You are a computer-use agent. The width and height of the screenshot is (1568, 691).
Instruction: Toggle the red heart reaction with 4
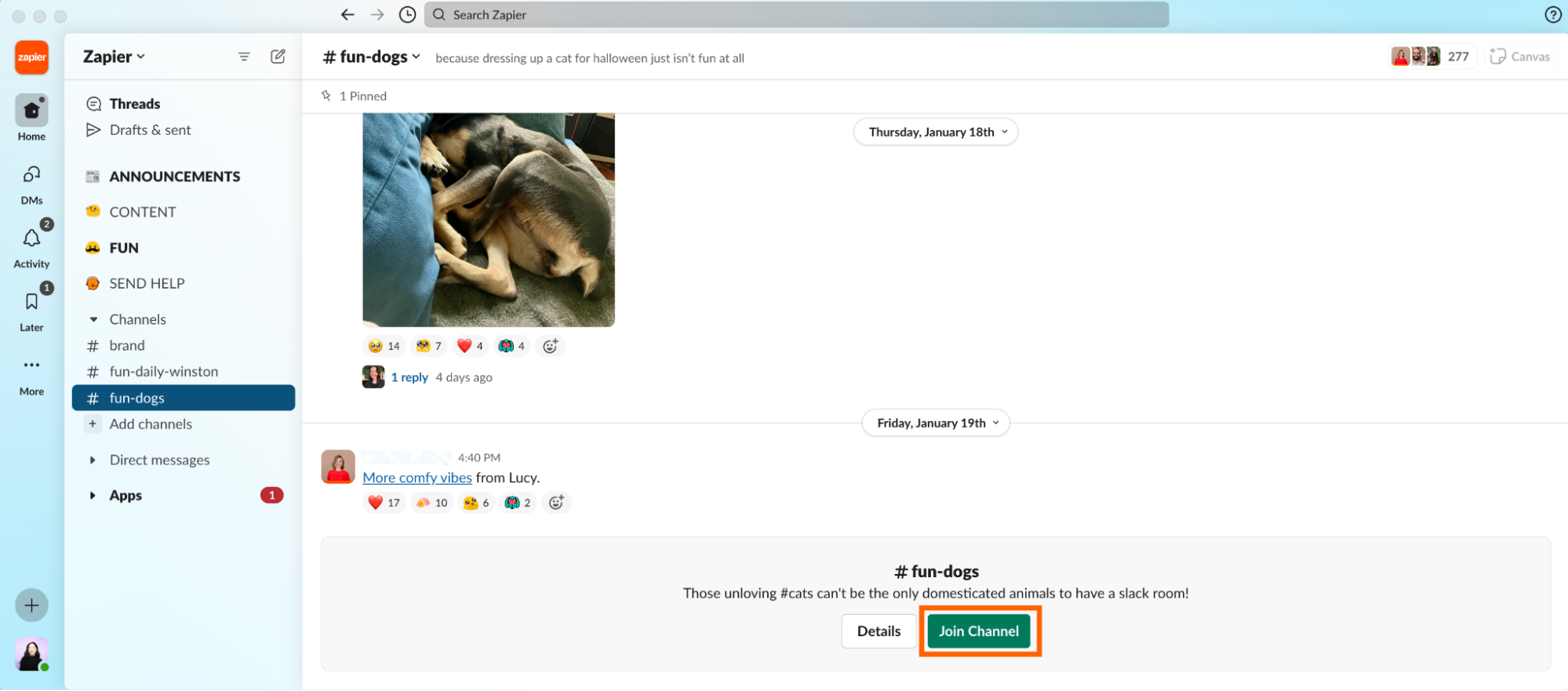470,346
